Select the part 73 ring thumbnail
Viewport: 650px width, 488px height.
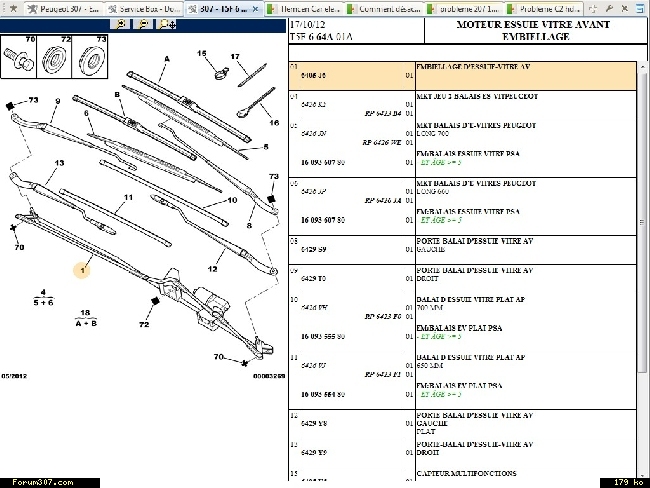coord(90,57)
